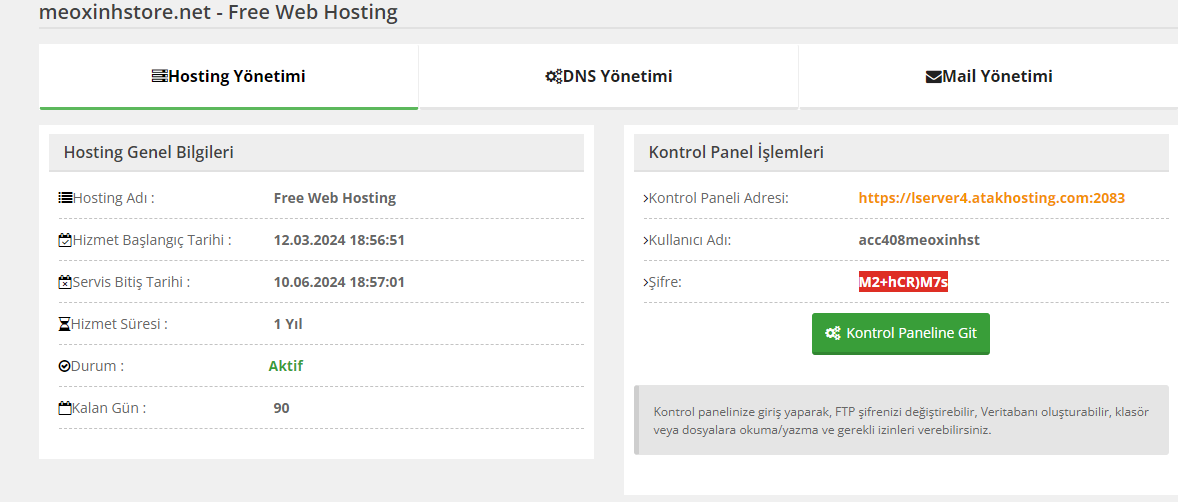
Task: Click the list icon next to Hosting Adı
Action: click(65, 198)
